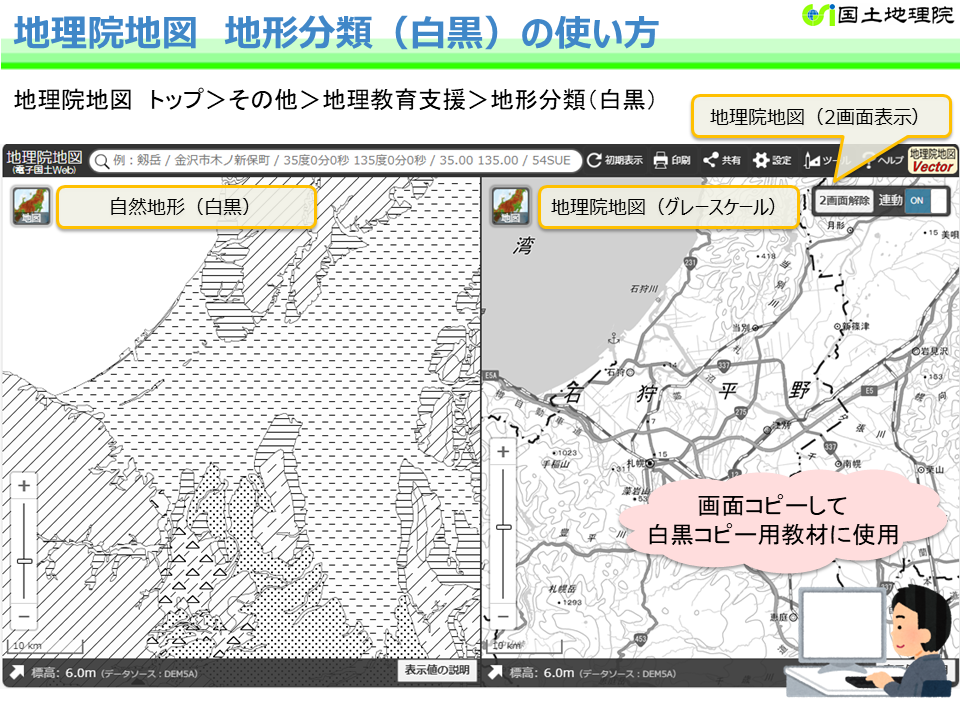
Task: Click route 453 road shield
Action: [640, 639]
